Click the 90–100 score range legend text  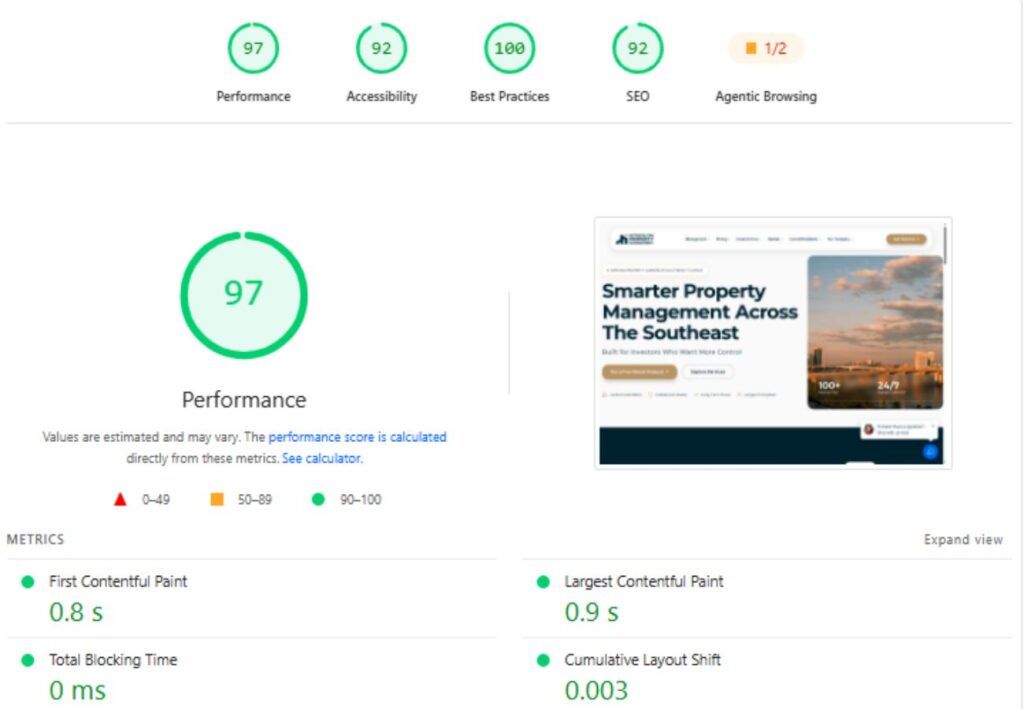click(360, 499)
